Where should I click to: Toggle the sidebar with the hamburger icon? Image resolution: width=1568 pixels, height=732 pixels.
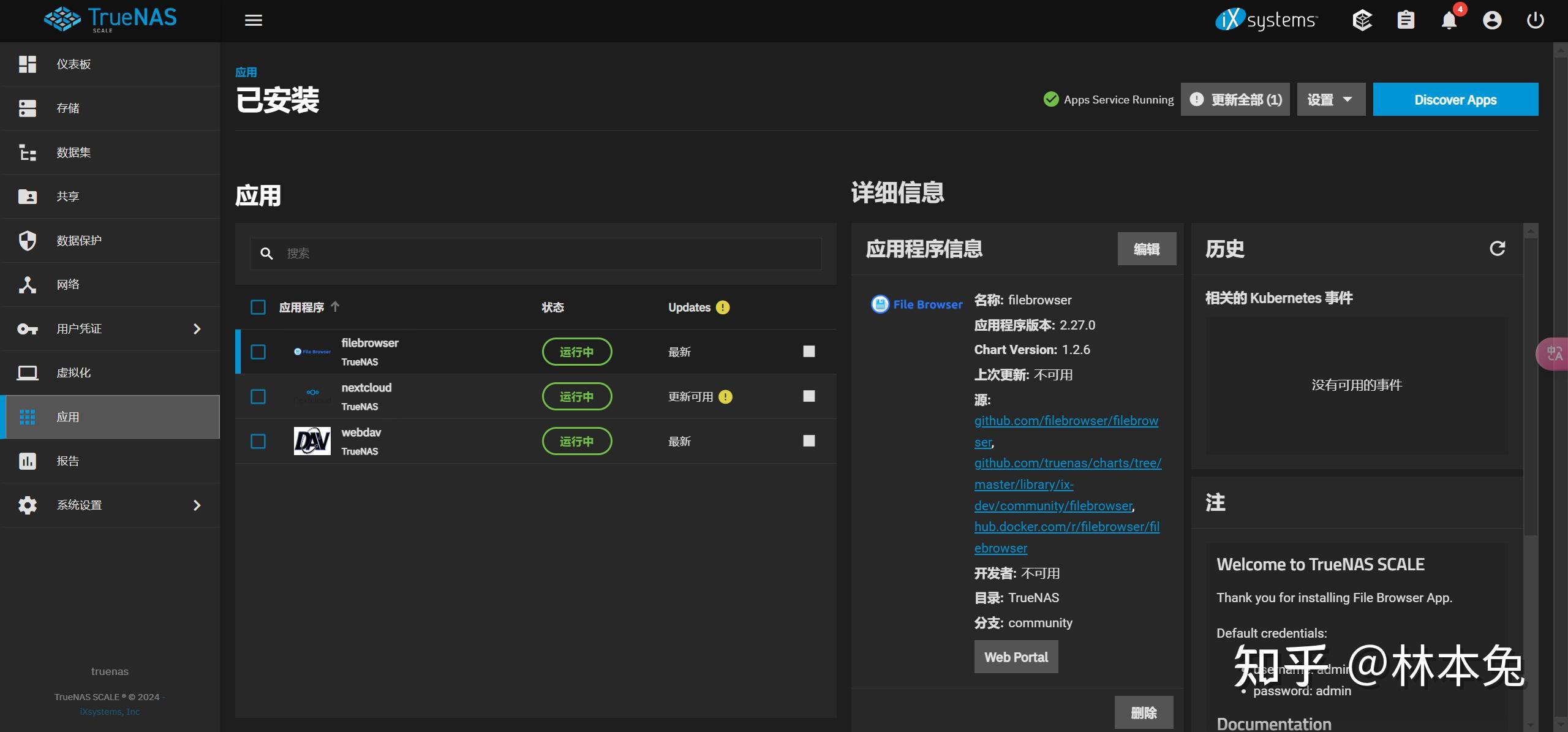253,20
